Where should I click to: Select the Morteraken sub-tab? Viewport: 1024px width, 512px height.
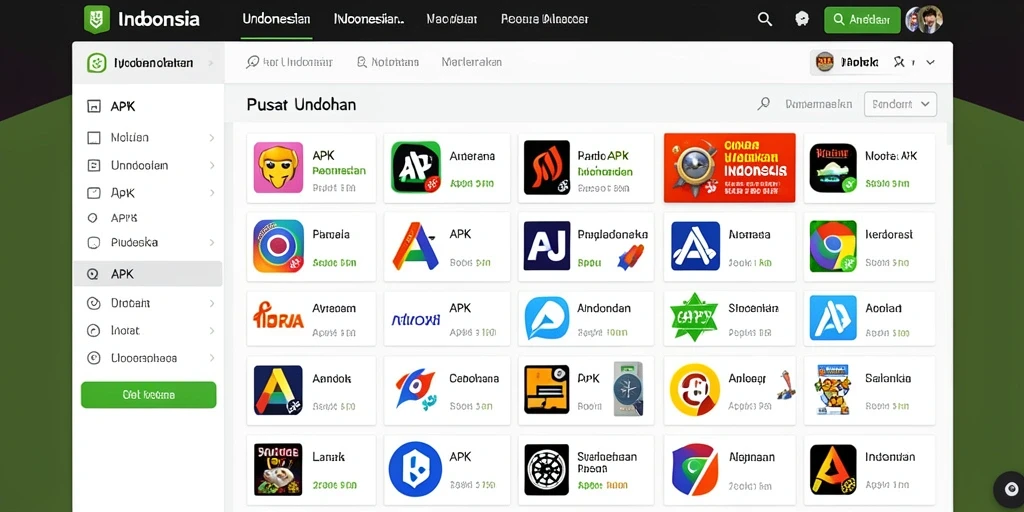472,62
